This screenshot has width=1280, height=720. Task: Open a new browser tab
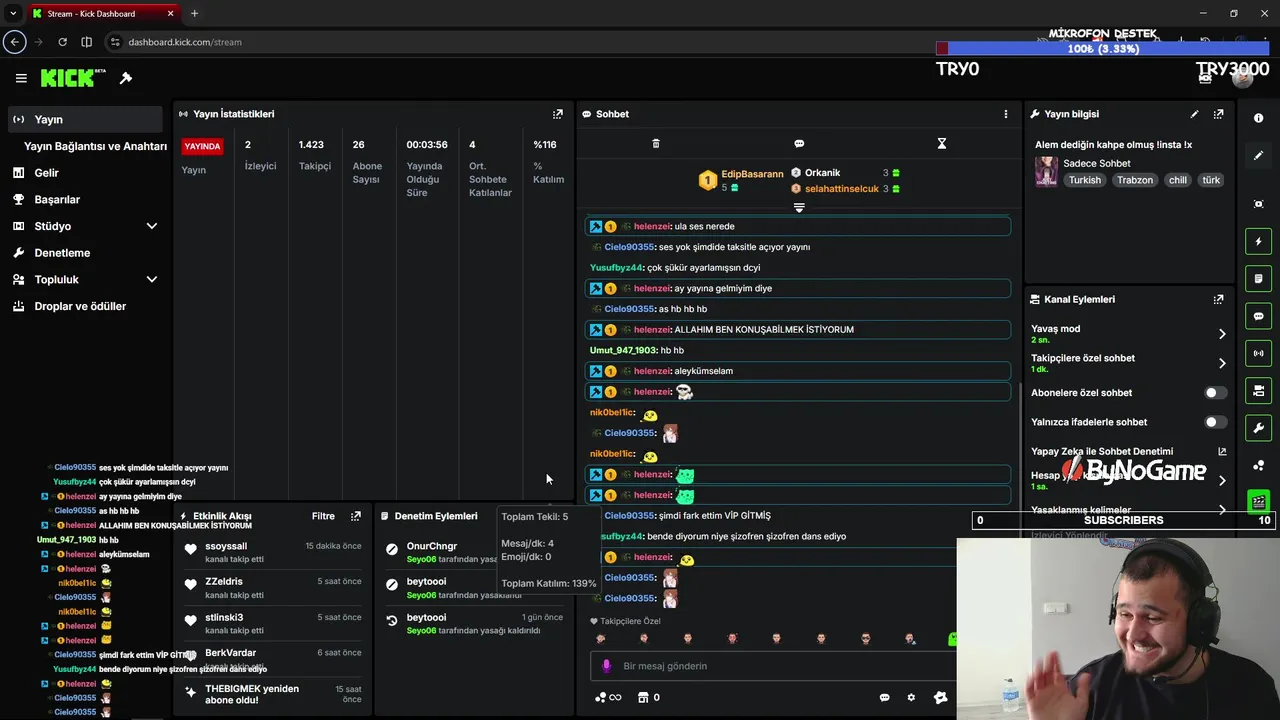click(x=194, y=13)
